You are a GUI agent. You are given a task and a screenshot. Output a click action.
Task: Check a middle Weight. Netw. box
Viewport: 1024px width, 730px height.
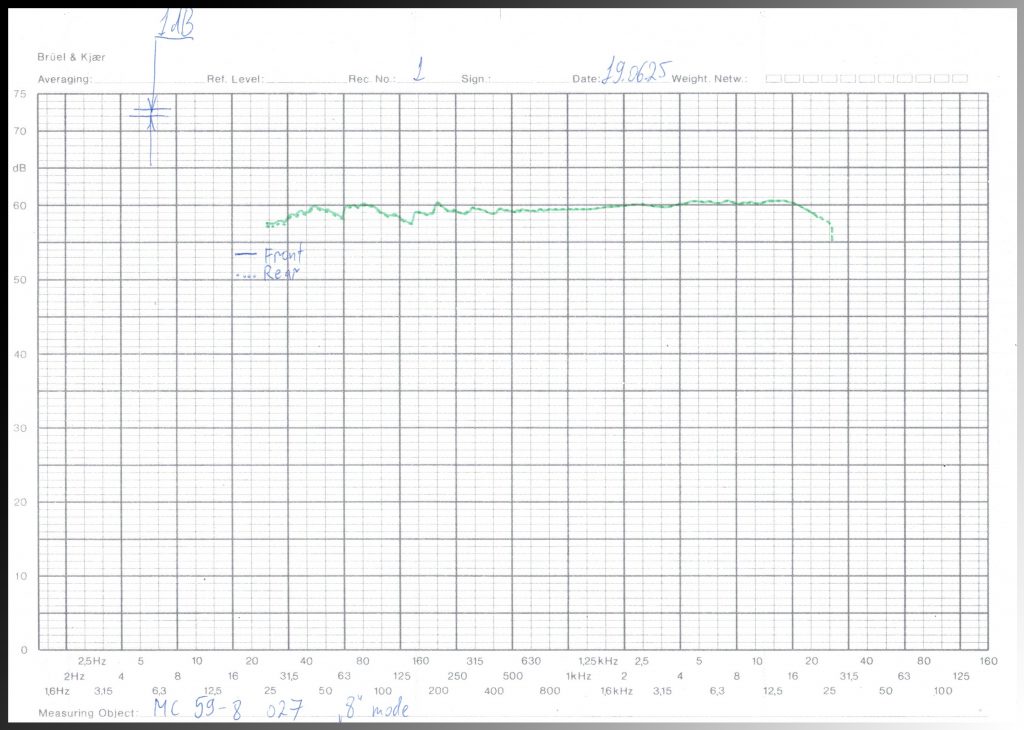pos(867,78)
